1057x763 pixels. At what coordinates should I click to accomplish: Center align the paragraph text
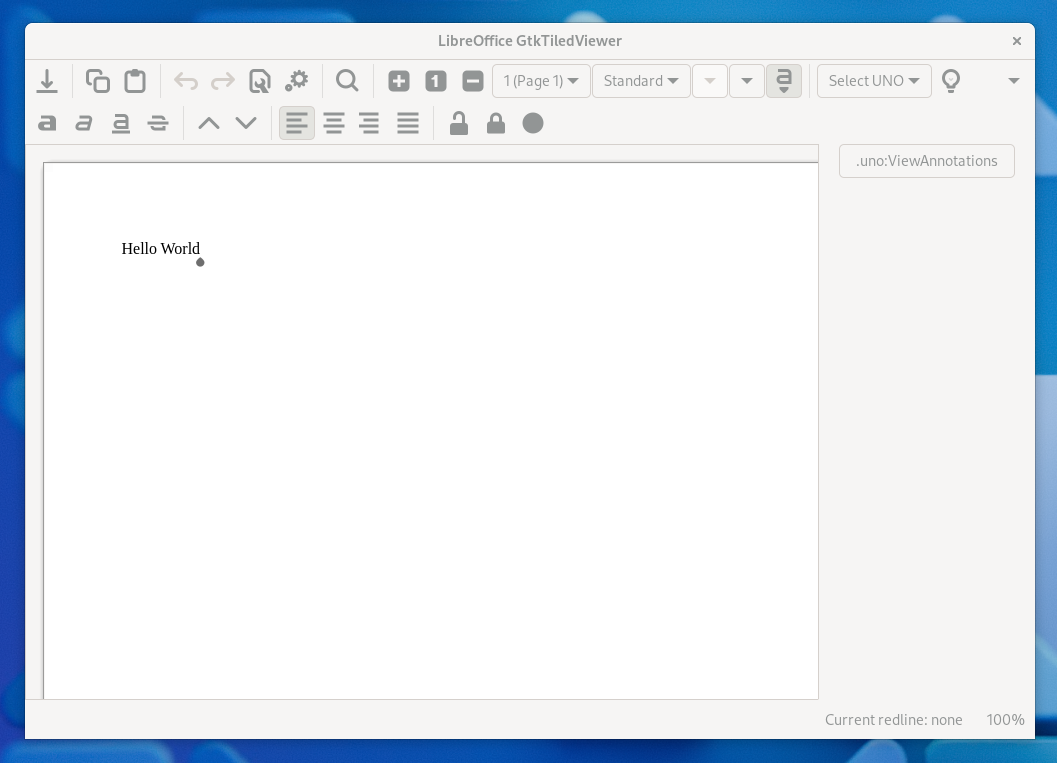click(x=334, y=123)
